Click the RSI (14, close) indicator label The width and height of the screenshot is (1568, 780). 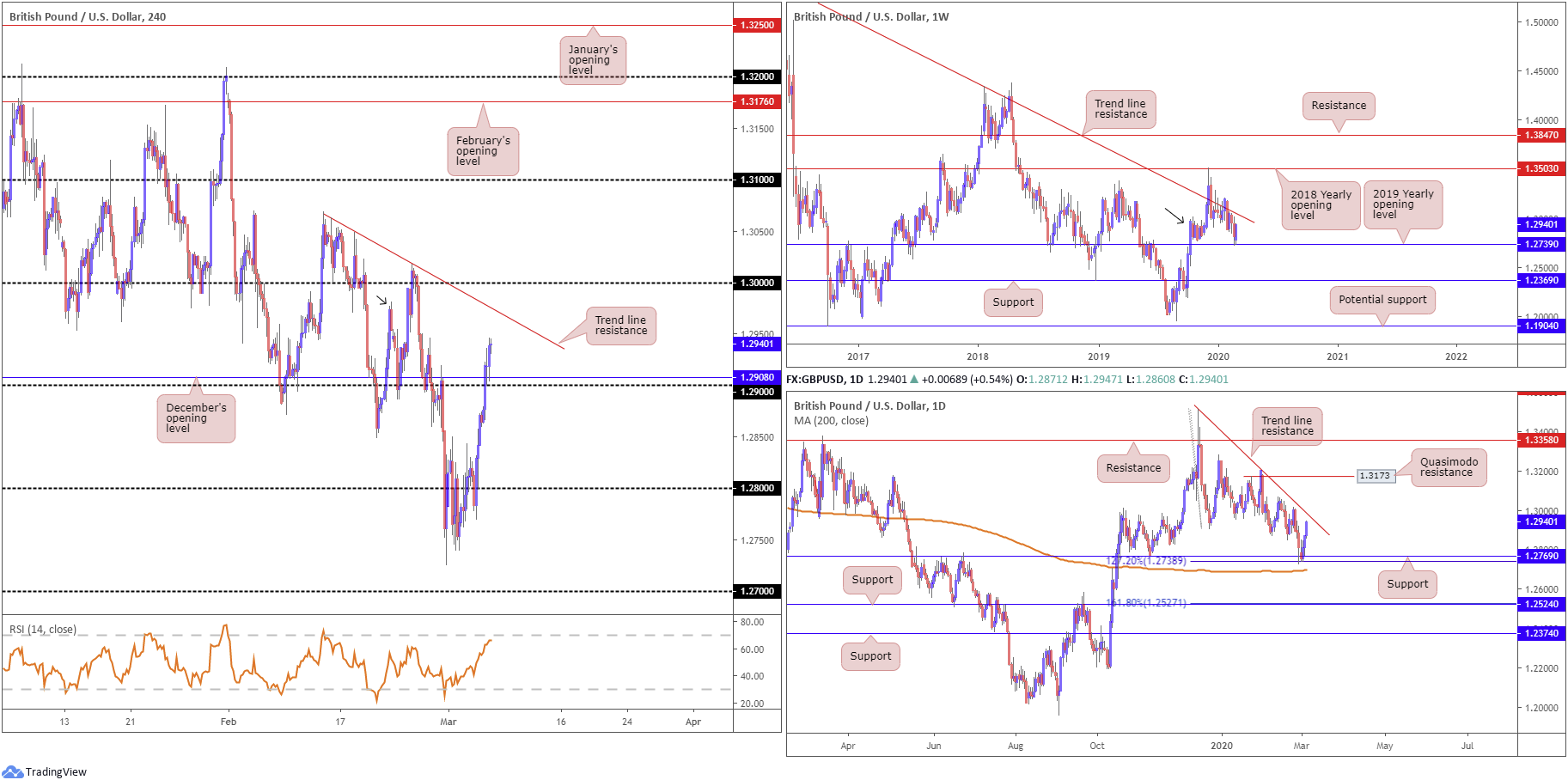pos(43,630)
